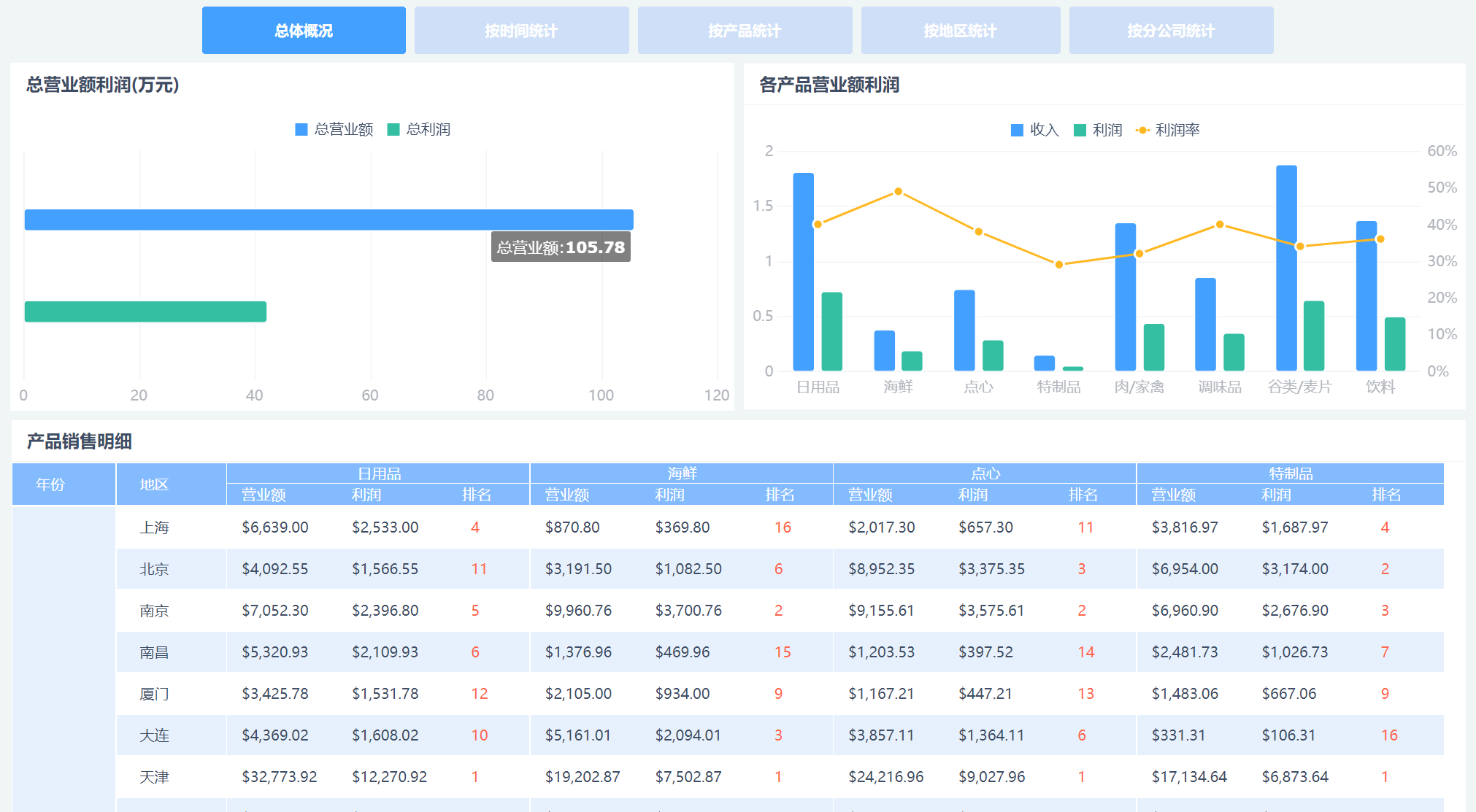Click the $3,375.35 cell

(x=991, y=569)
